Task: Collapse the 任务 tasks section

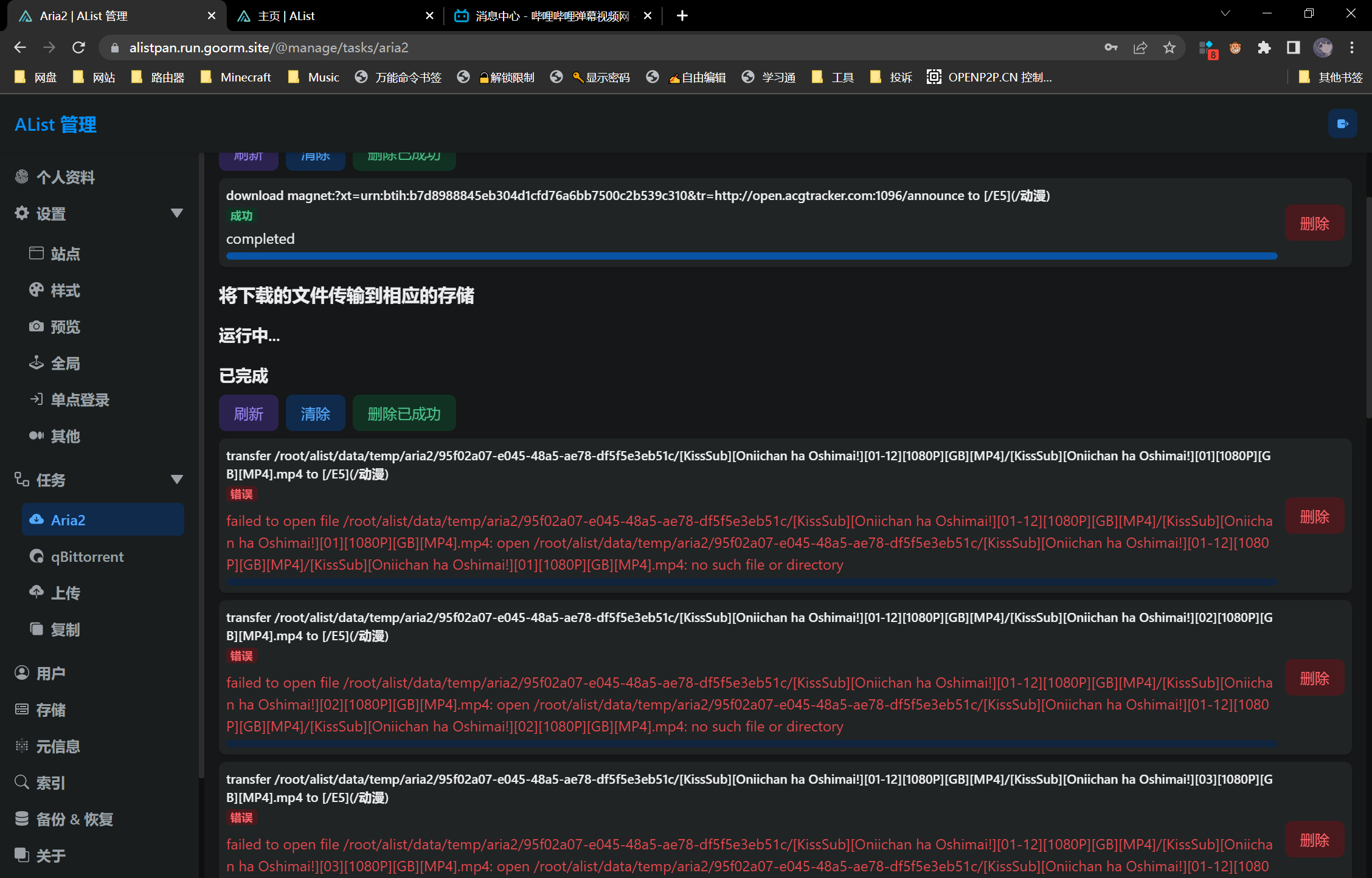Action: pos(177,479)
